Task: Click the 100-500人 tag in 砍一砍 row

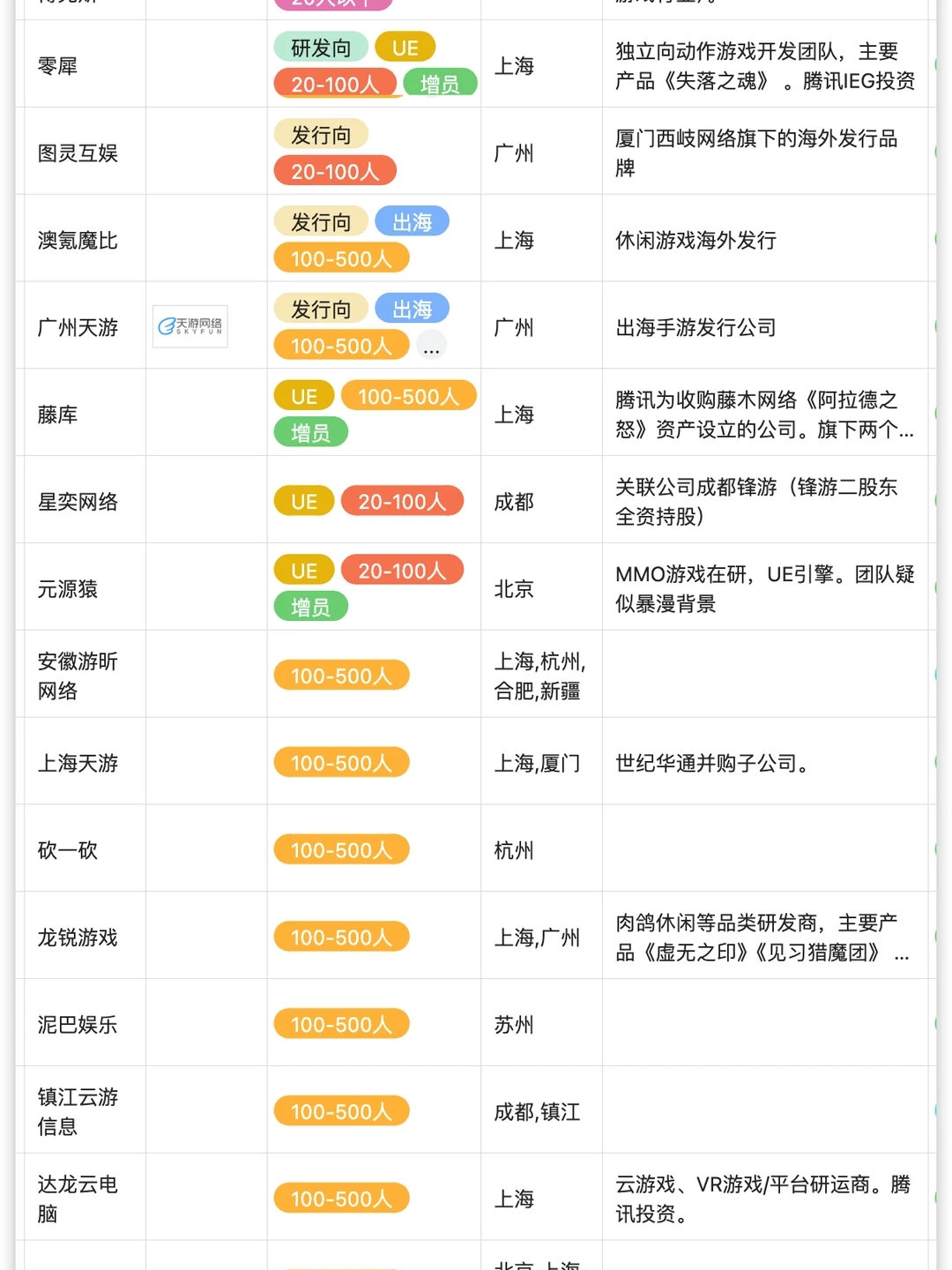Action: [x=341, y=849]
